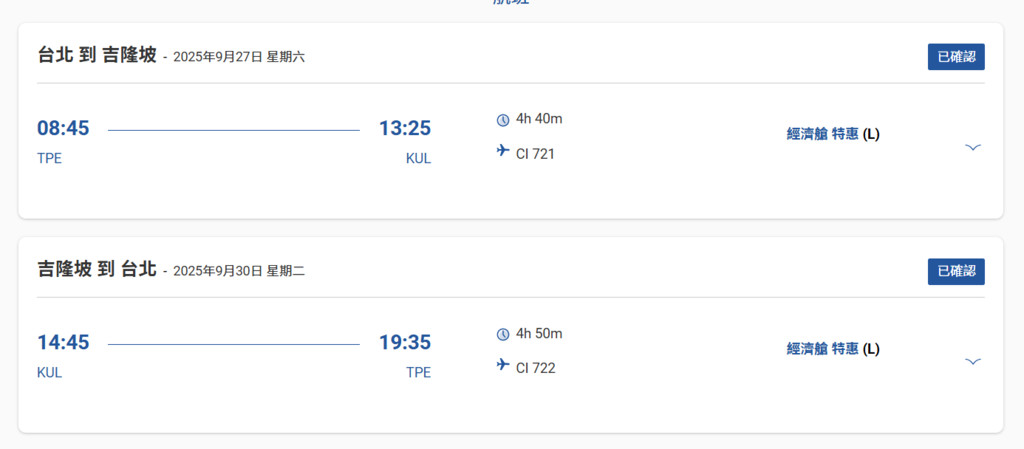Viewport: 1024px width, 449px height.
Task: Click the 08:45 departure time
Action: click(63, 128)
